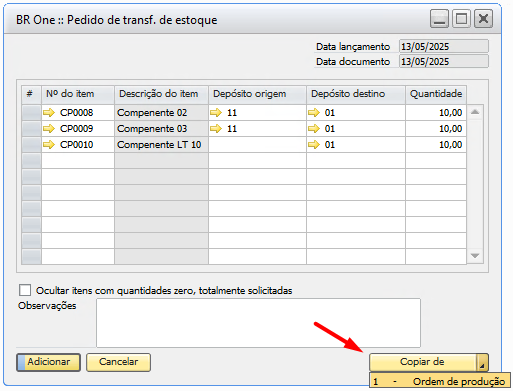Click the Nº do item column header

coord(78,94)
